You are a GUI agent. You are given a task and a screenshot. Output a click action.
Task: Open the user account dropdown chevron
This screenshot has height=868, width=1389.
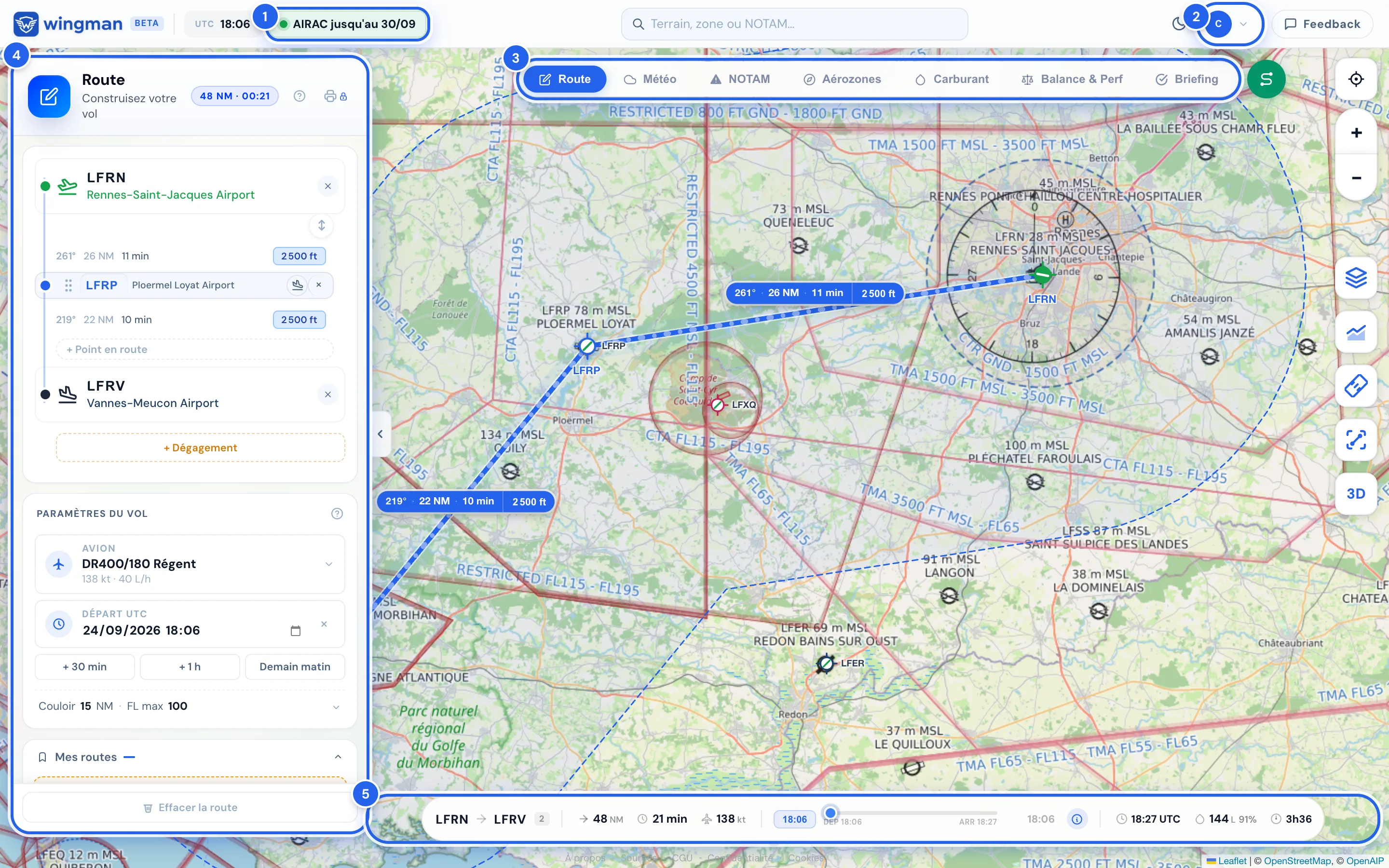1243,24
